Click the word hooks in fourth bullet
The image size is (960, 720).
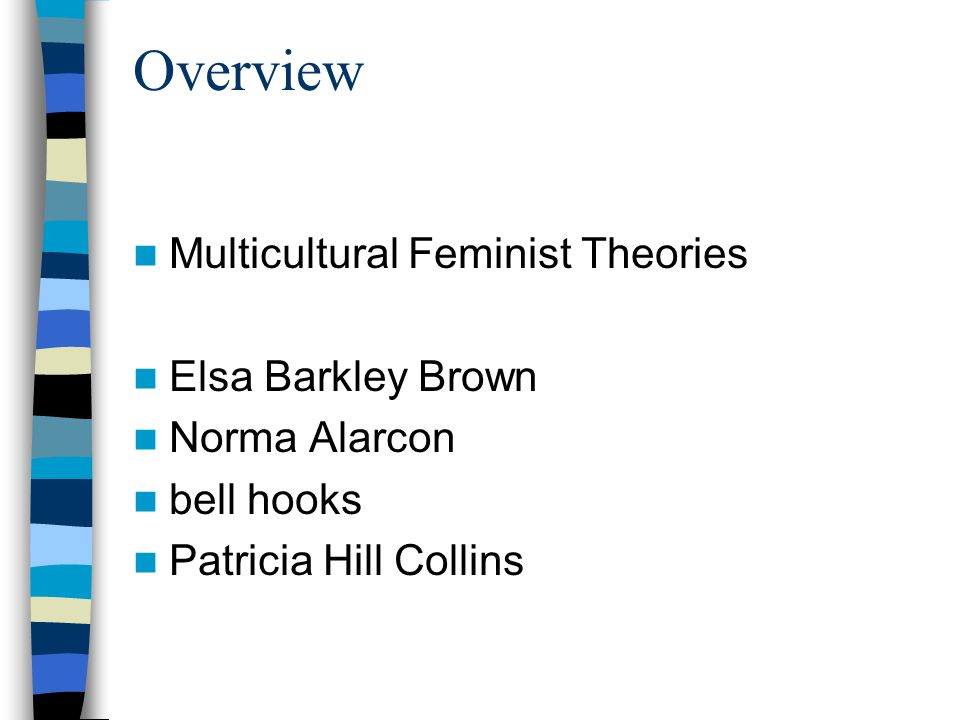coord(304,499)
